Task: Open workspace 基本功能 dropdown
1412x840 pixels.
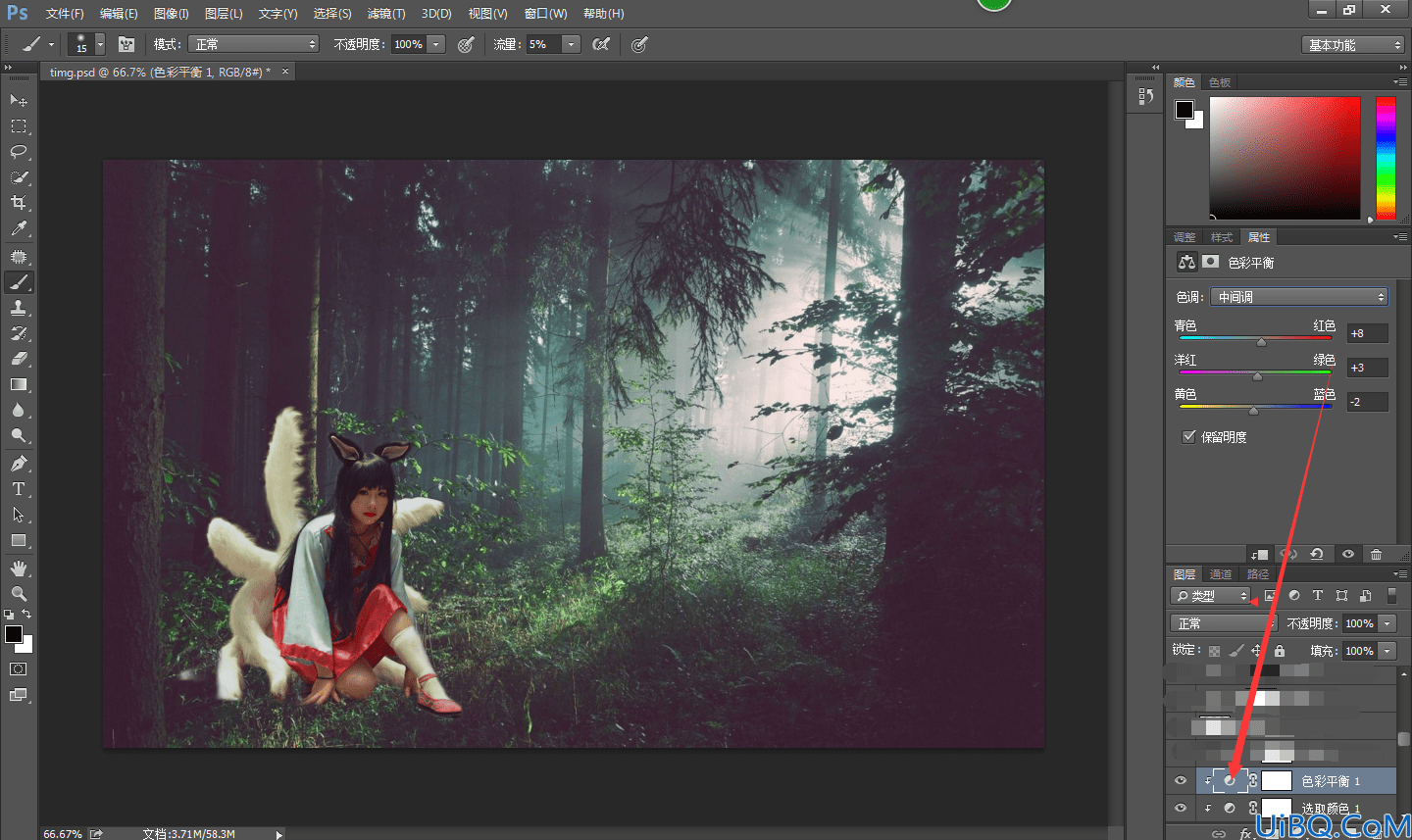Action: [1353, 45]
